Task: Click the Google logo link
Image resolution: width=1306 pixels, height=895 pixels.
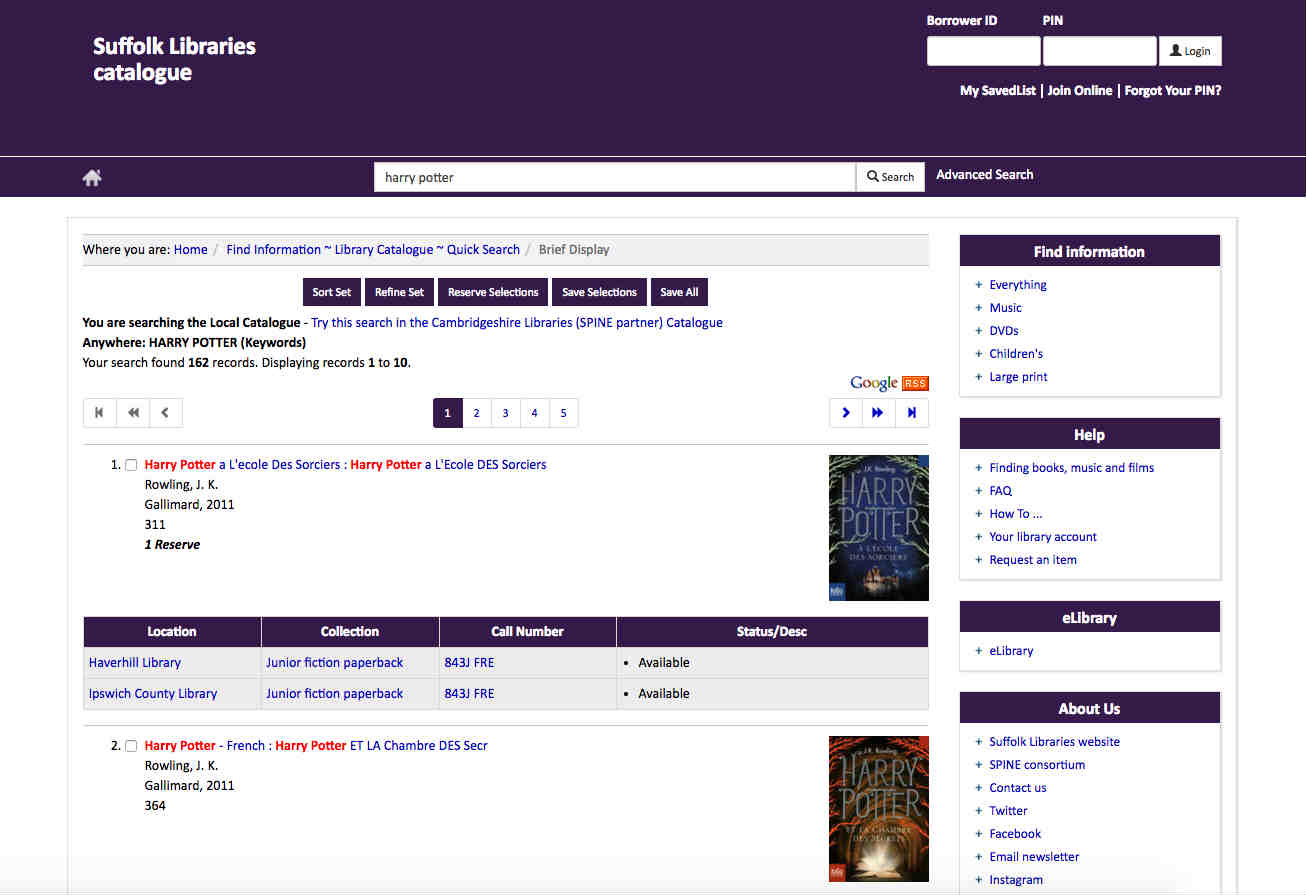Action: click(874, 383)
